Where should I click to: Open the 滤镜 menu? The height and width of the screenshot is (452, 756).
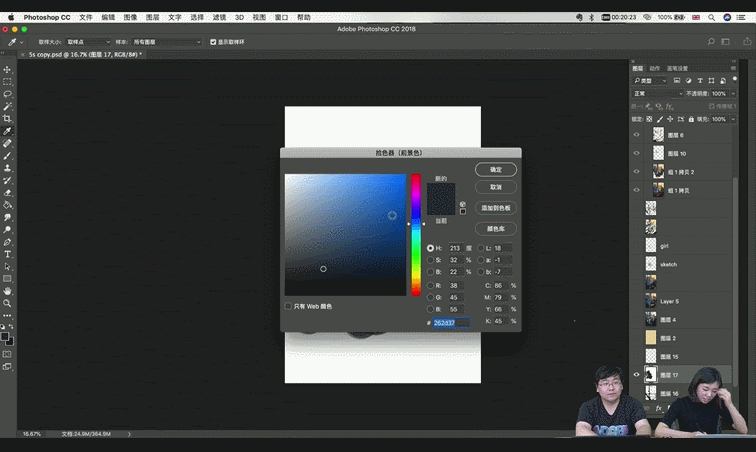click(x=219, y=17)
